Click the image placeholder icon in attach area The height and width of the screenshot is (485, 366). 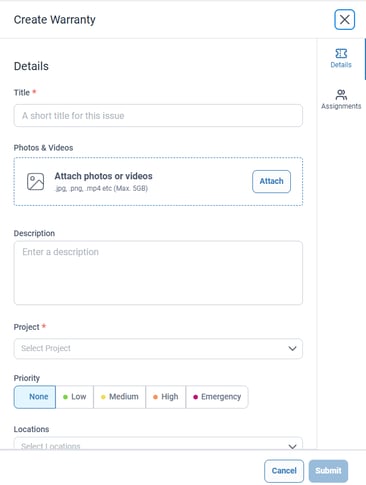[35, 182]
